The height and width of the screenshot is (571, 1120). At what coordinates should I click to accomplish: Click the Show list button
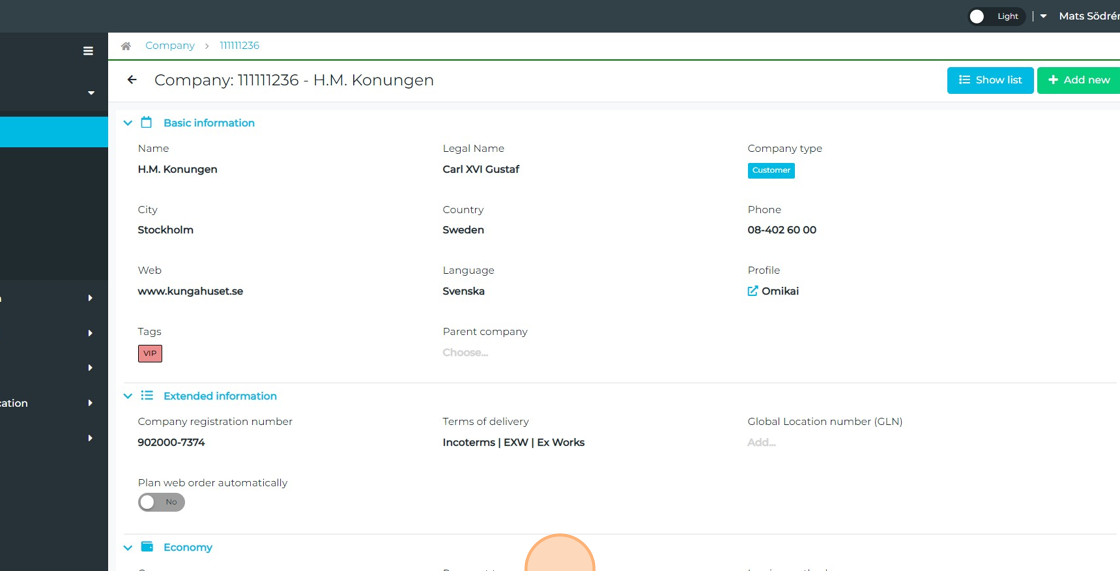990,80
